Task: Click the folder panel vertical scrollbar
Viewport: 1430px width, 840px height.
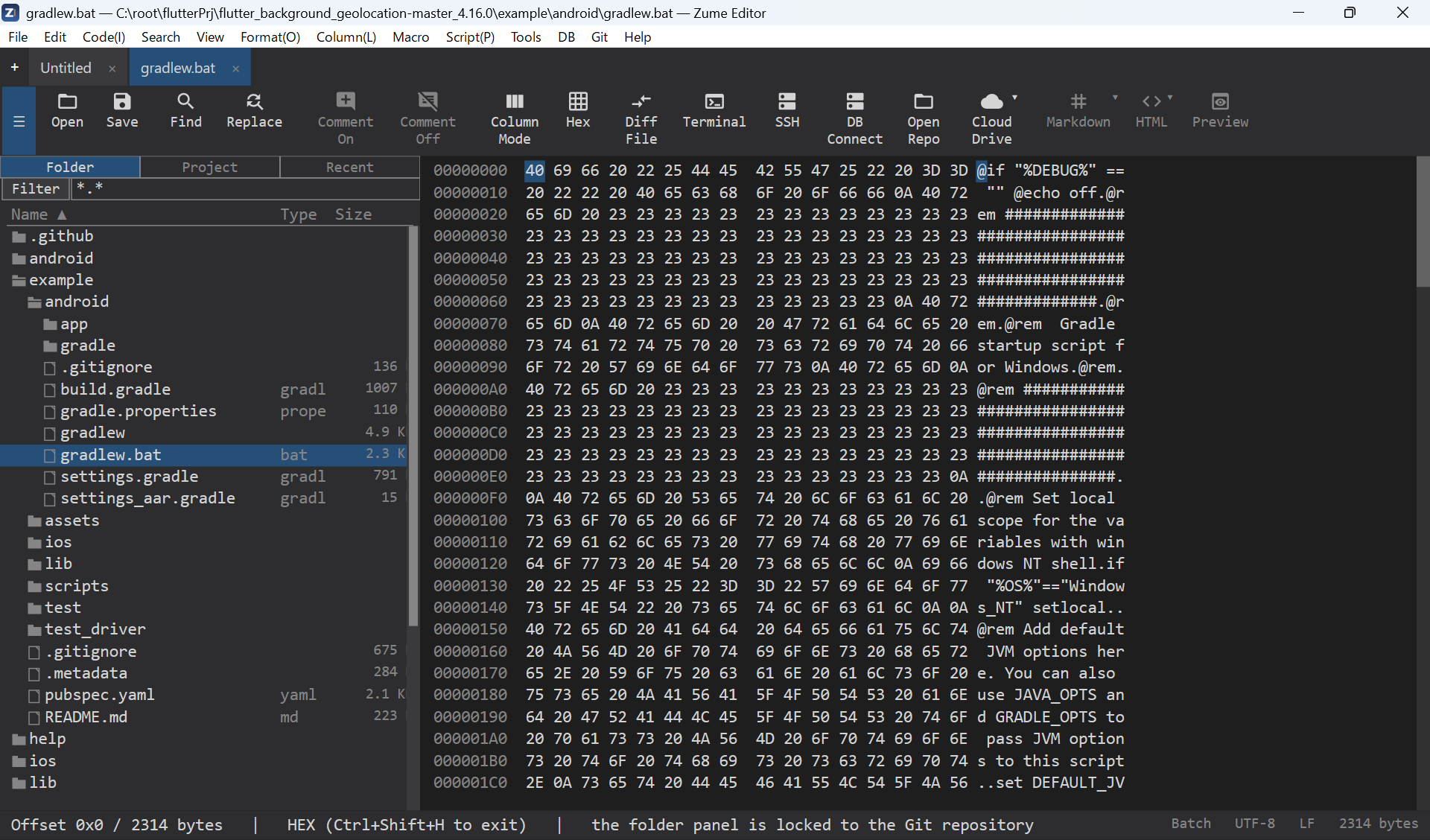Action: pos(413,424)
